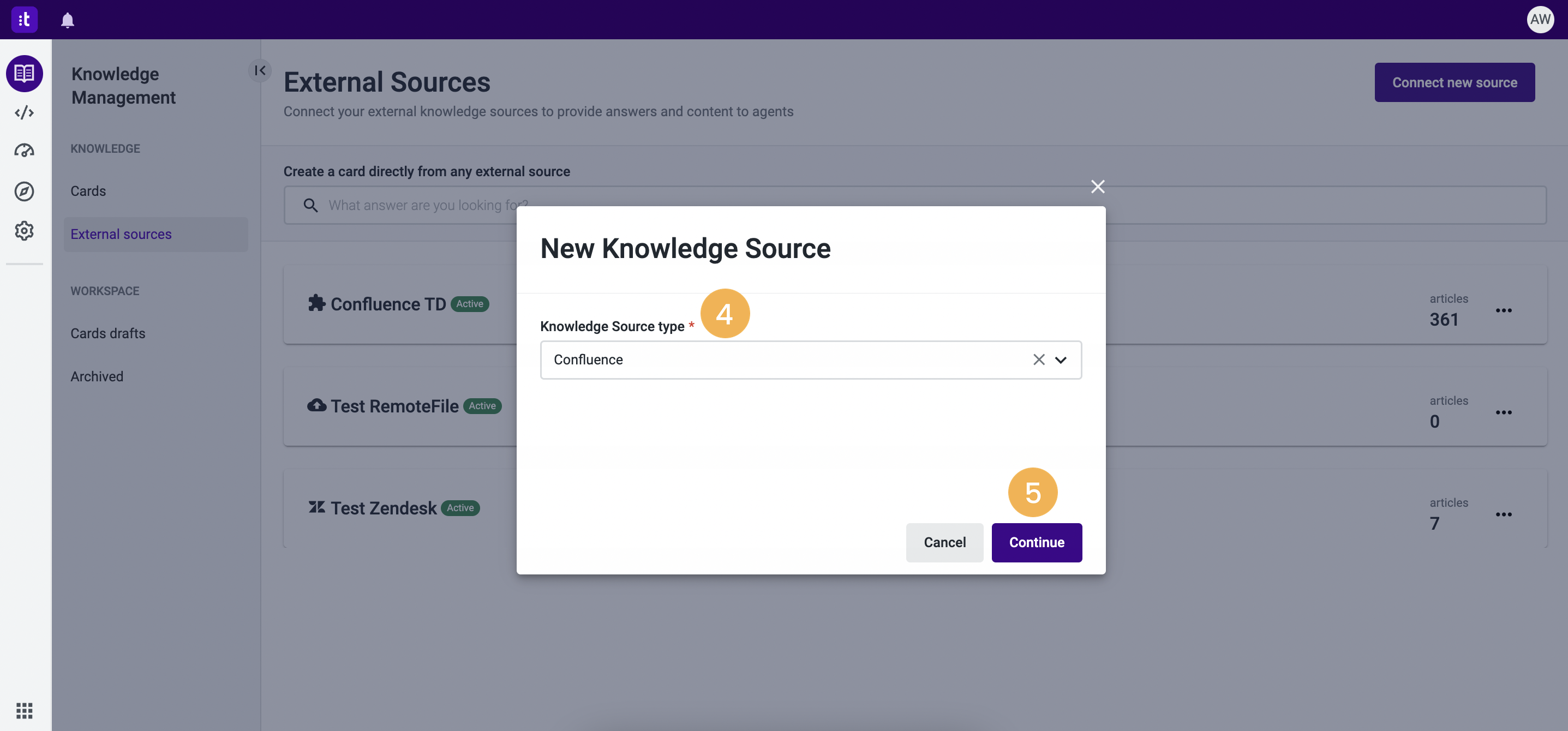Open the Knowledge Source type dropdown

[1061, 359]
